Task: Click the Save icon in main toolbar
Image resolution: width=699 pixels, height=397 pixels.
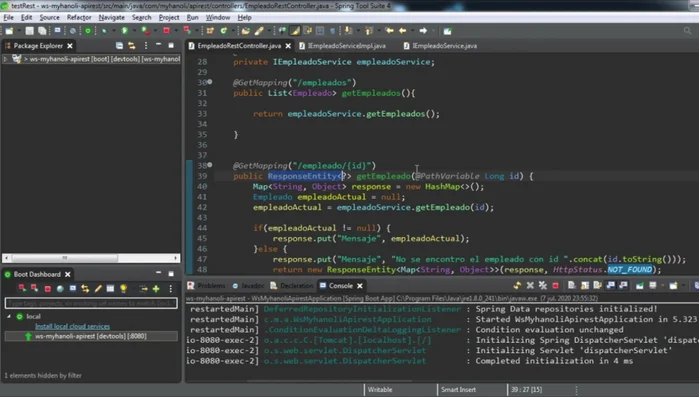Action: pos(29,31)
